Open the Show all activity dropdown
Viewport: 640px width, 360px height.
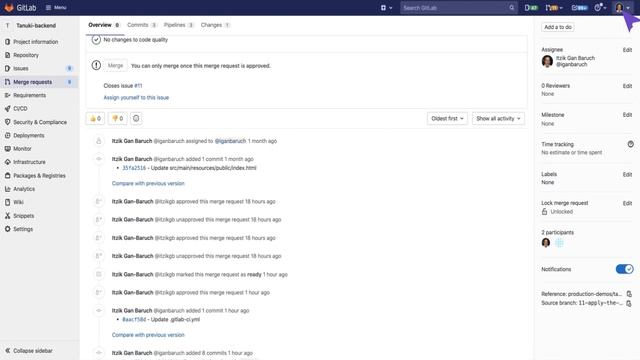[x=498, y=118]
